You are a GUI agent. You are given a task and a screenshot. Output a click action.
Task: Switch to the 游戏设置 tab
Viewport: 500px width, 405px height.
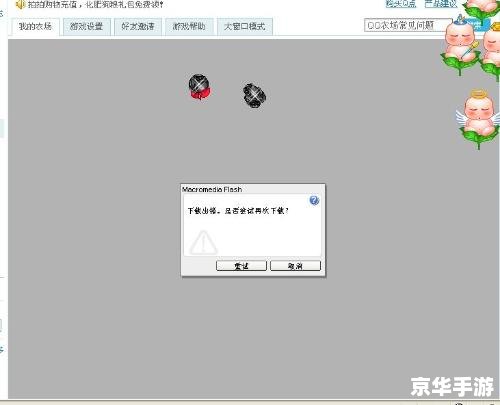point(86,27)
